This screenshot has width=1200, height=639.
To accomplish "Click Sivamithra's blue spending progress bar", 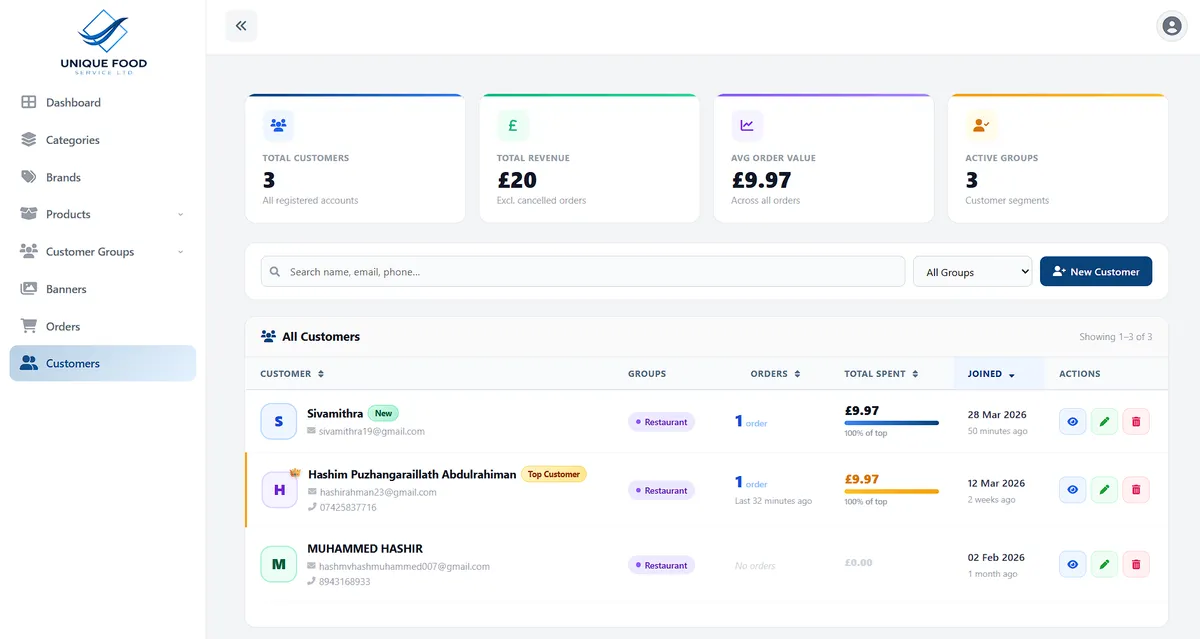I will point(891,423).
